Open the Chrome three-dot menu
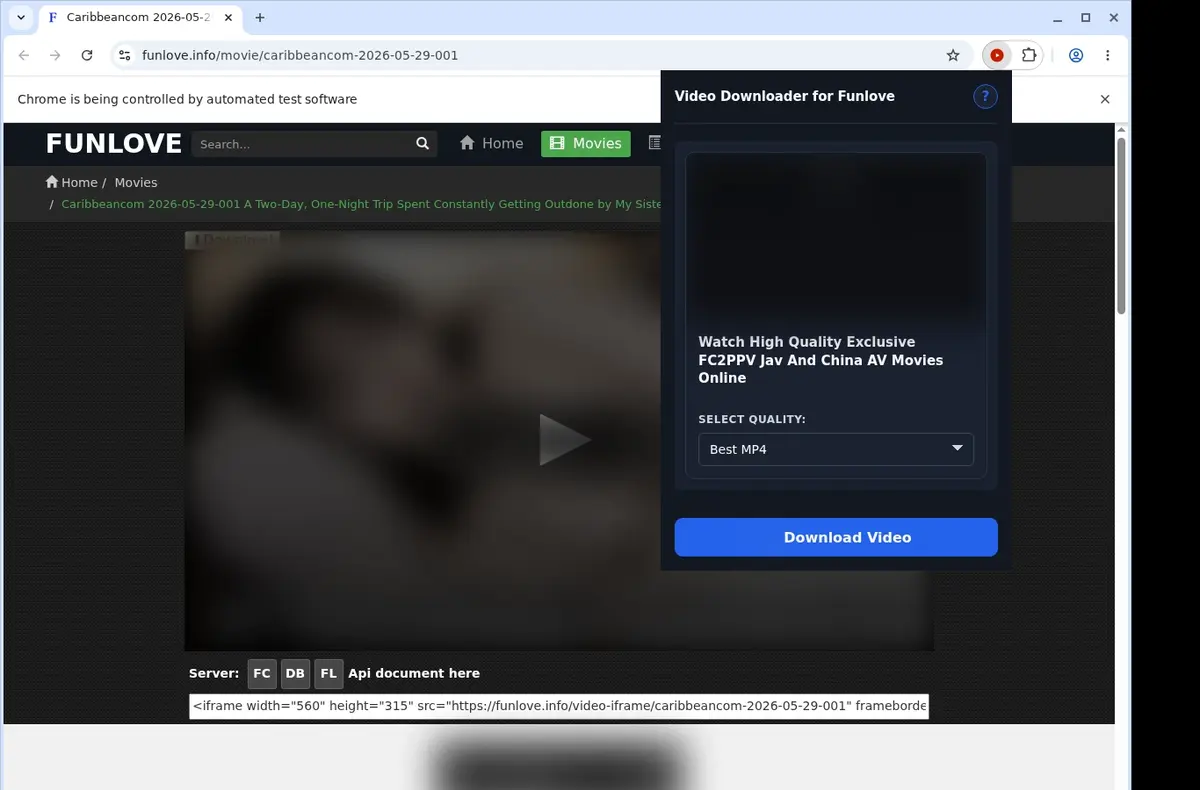Screen dimensions: 1200x790 pyautogui.click(x=1107, y=56)
